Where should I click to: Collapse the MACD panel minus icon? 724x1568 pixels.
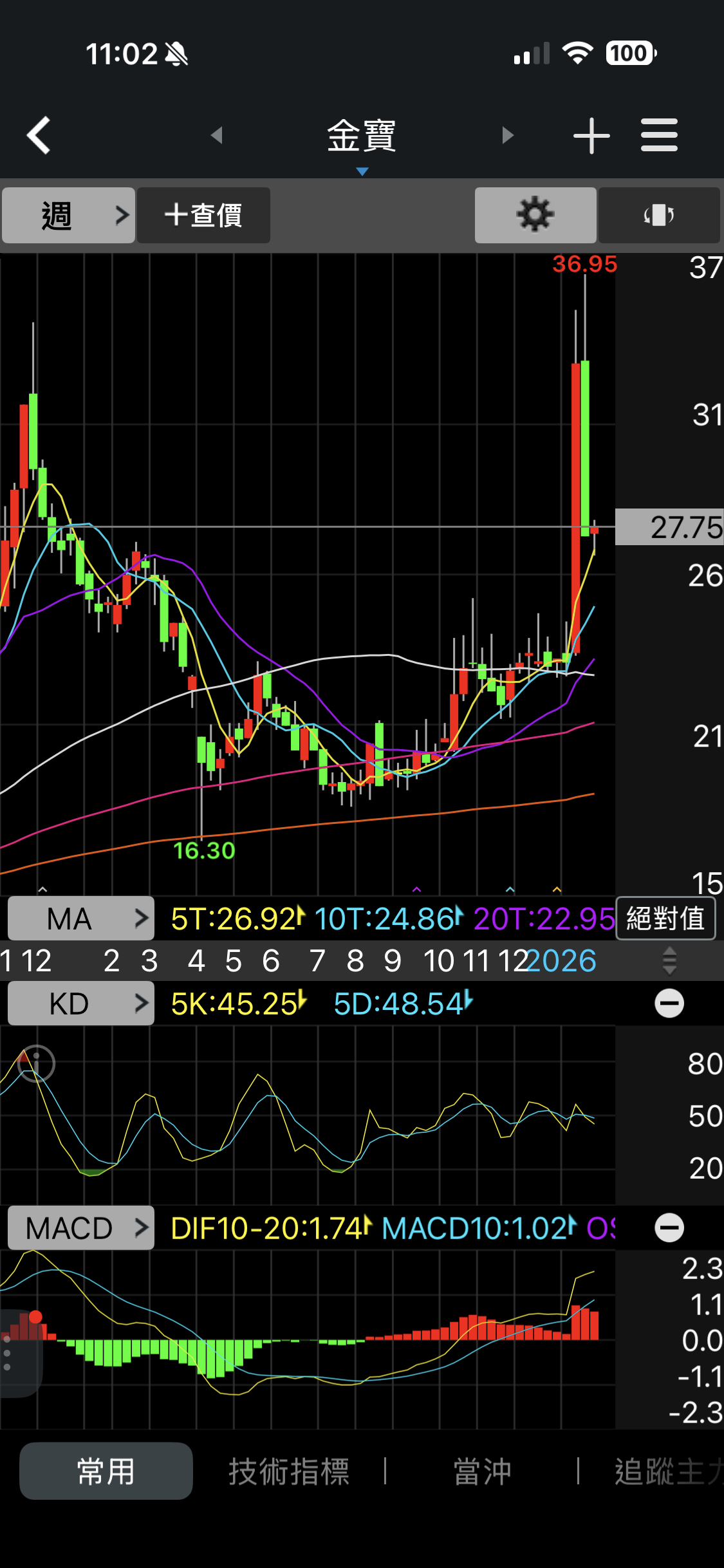tap(669, 1228)
